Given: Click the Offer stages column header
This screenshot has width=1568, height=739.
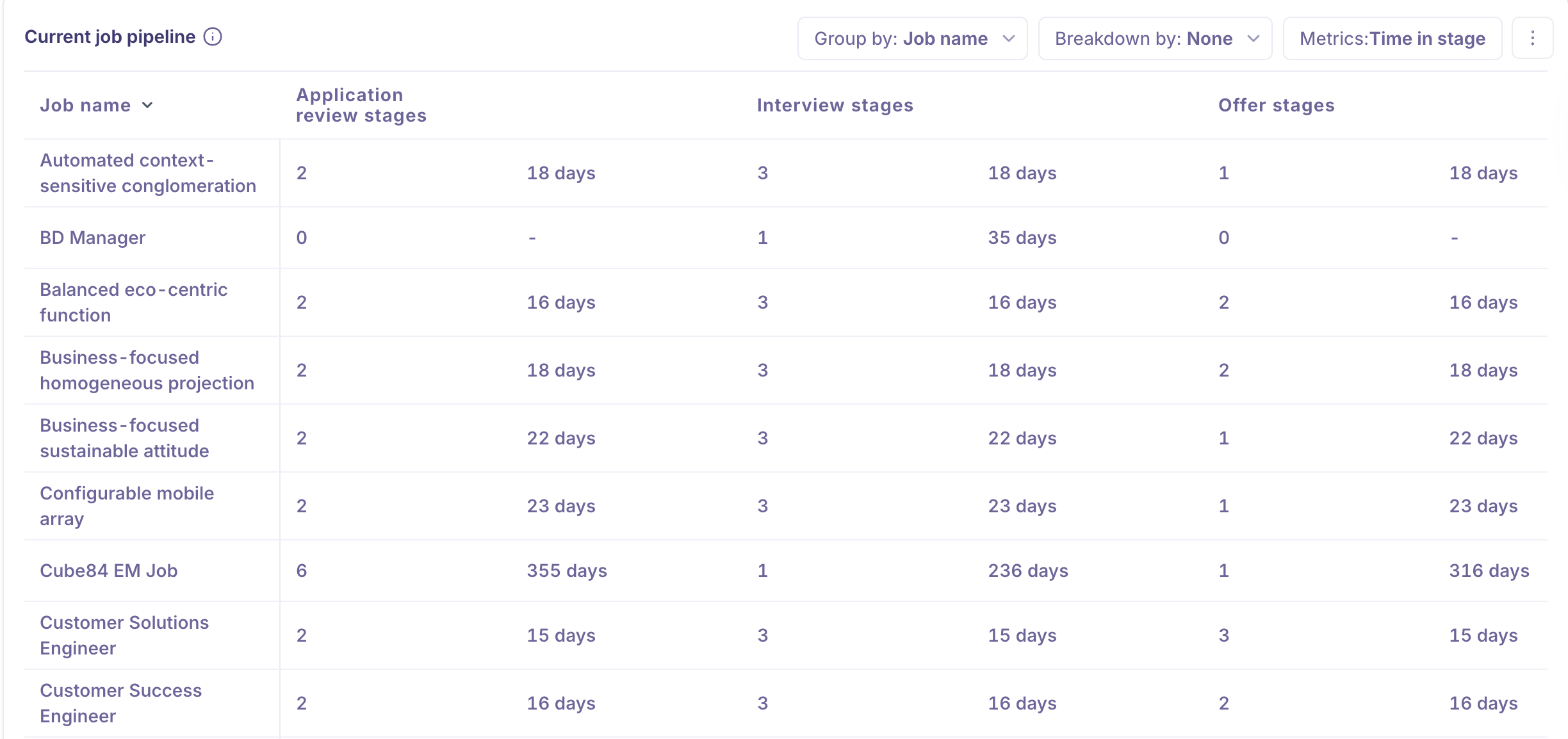Looking at the screenshot, I should (x=1276, y=104).
